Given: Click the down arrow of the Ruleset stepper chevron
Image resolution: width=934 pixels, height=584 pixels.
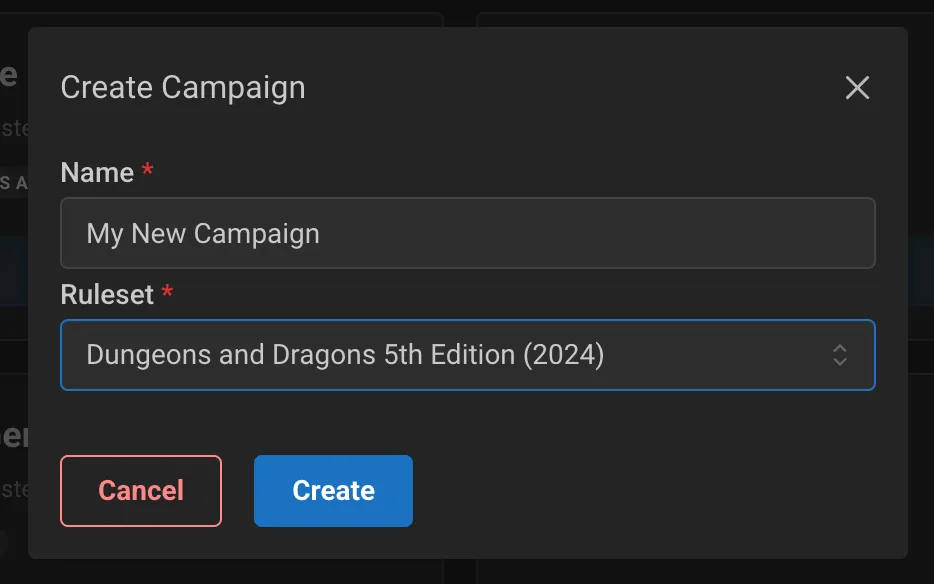Looking at the screenshot, I should point(838,361).
